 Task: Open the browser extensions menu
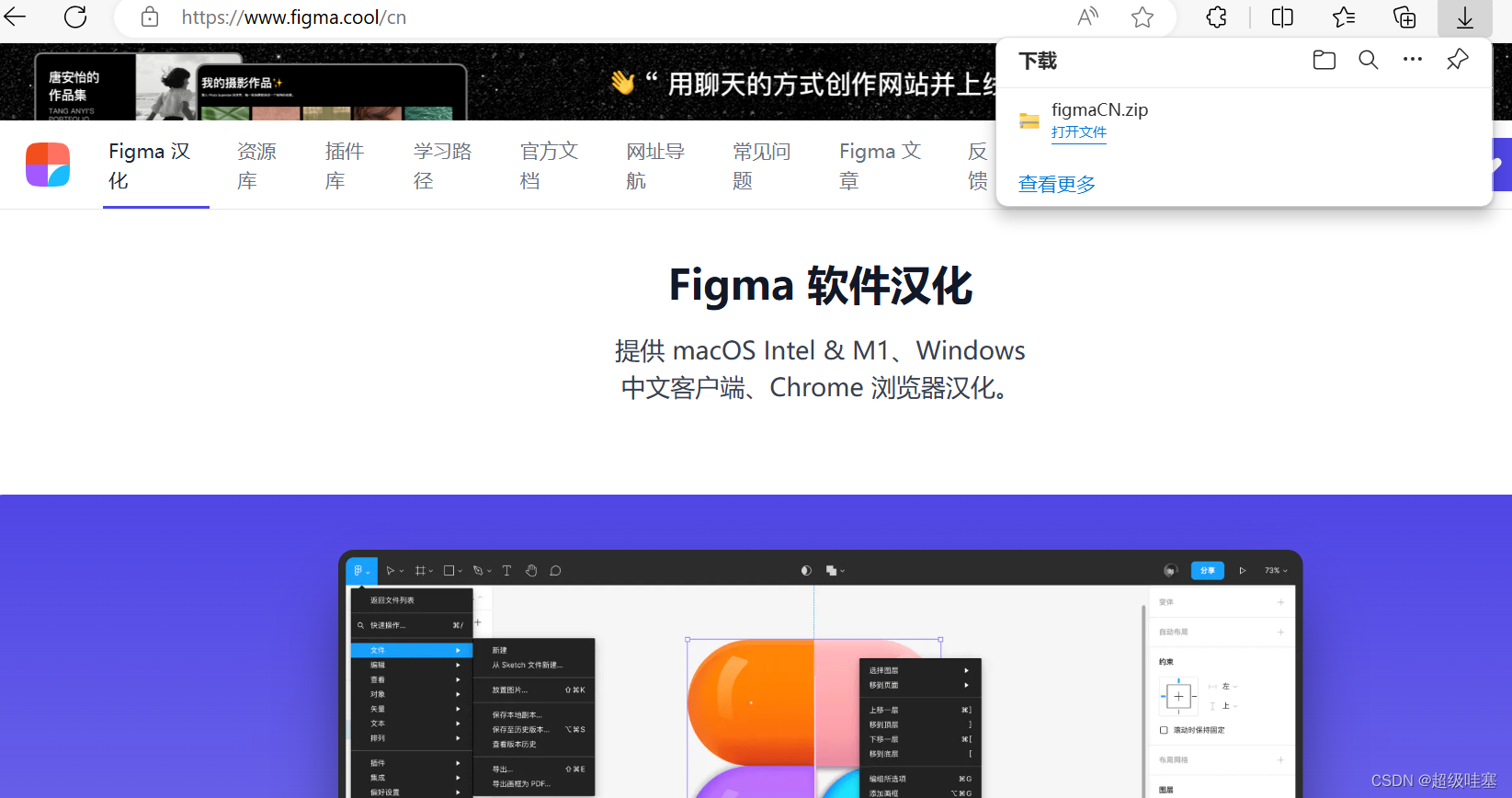pos(1217,17)
